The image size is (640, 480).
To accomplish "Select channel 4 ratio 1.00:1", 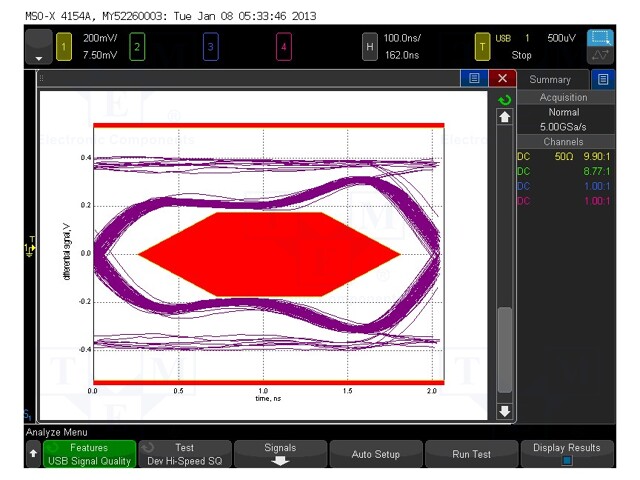I will [596, 201].
